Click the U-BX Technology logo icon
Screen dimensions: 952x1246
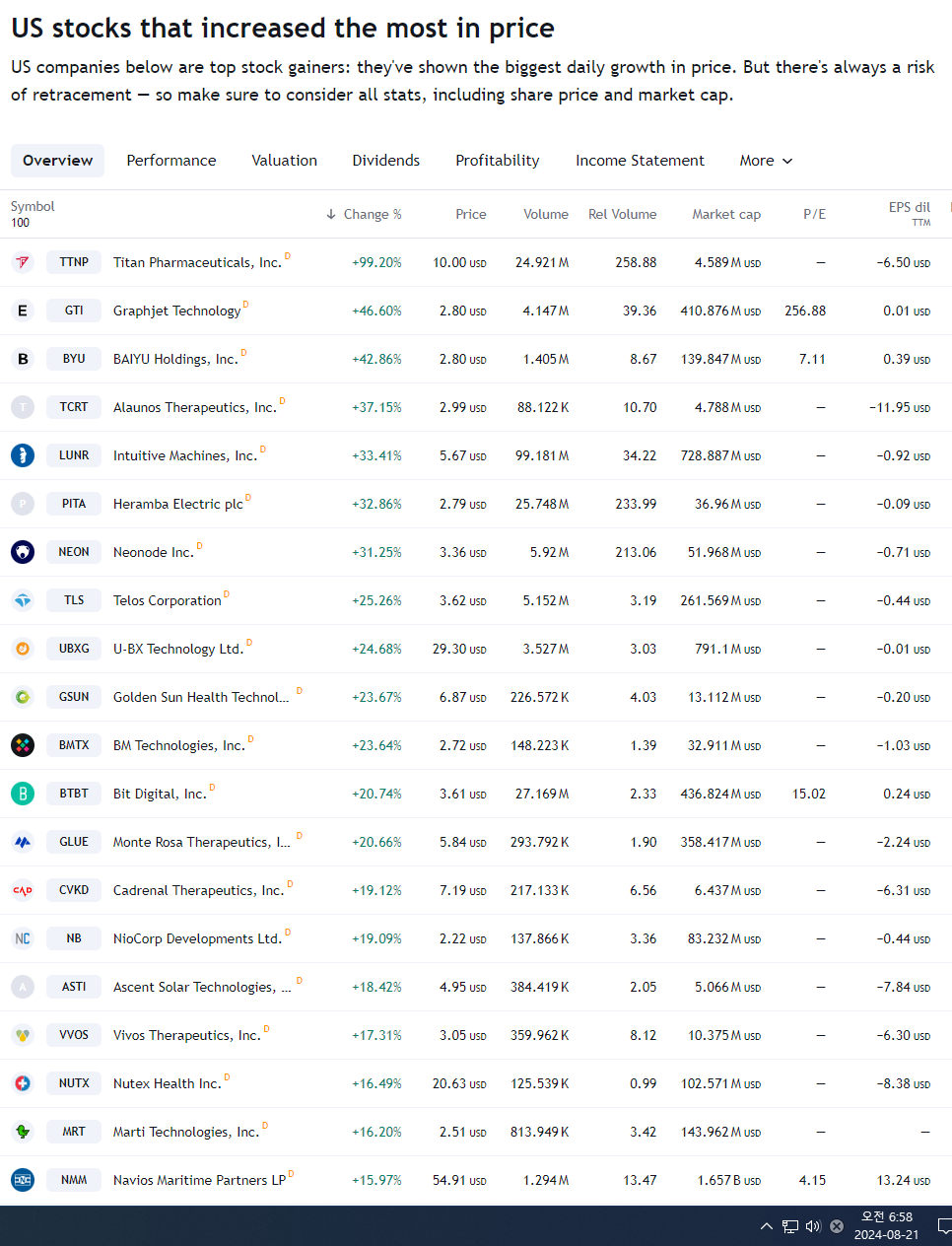click(x=23, y=649)
